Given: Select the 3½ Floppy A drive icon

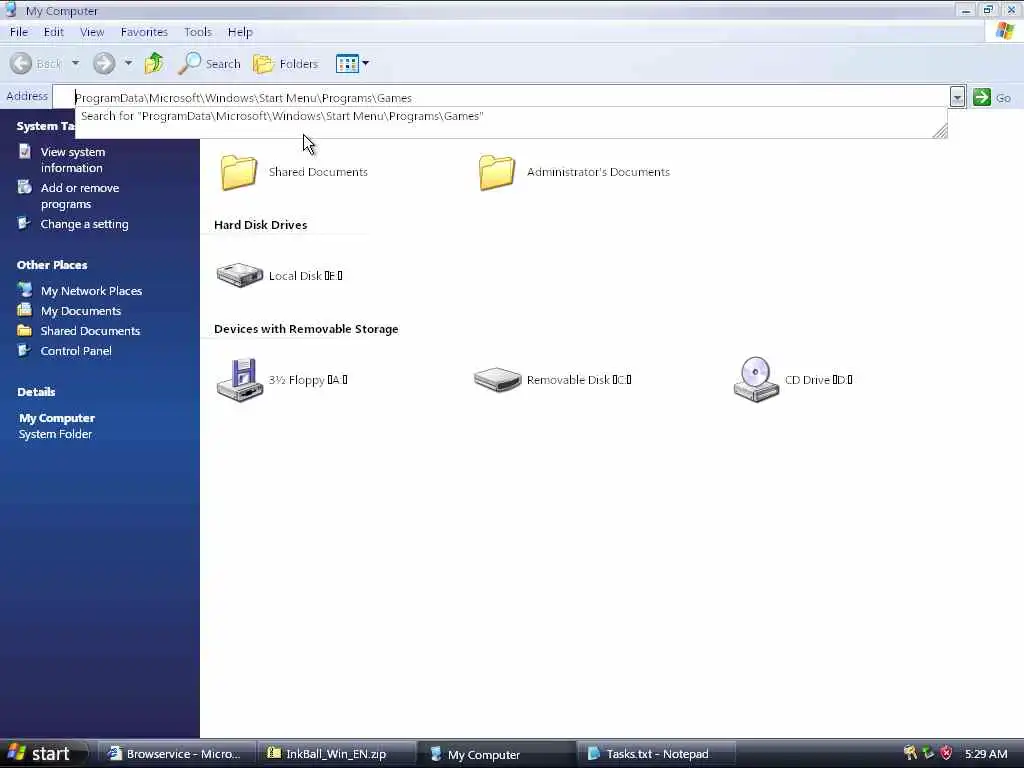Looking at the screenshot, I should (x=240, y=379).
